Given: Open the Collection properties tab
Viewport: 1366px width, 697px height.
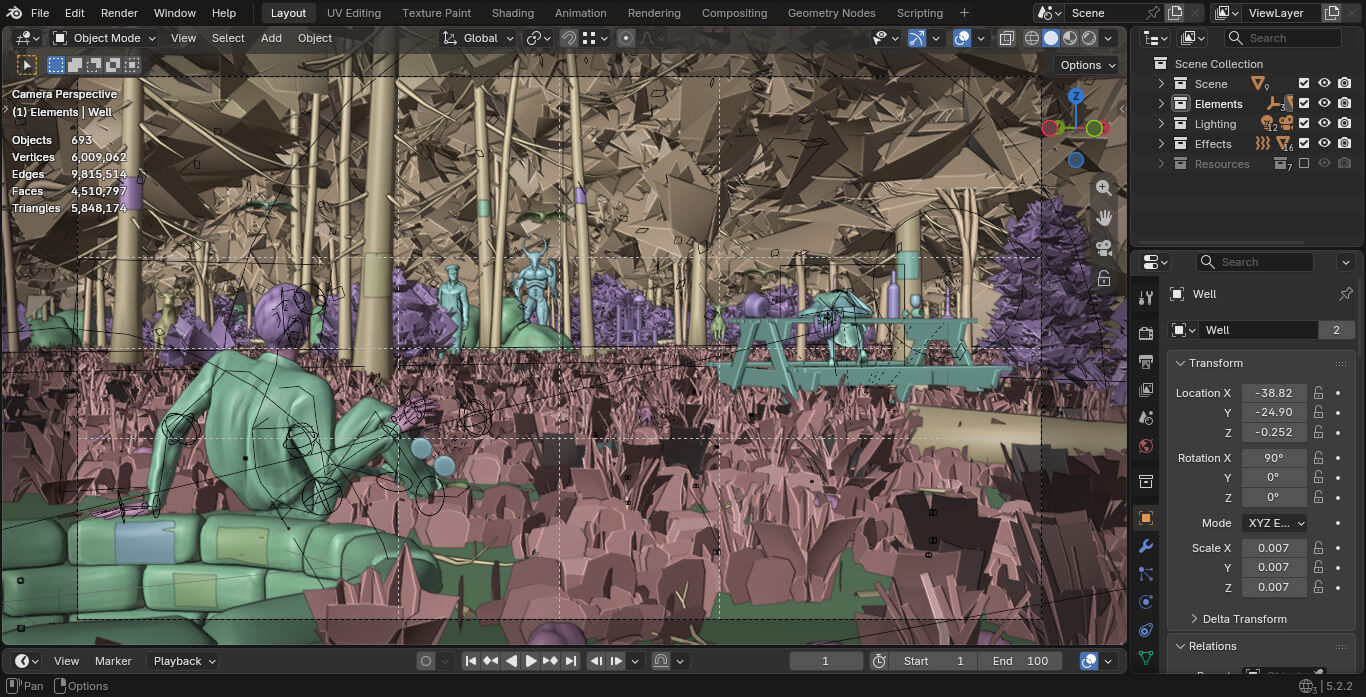Looking at the screenshot, I should click(x=1146, y=481).
